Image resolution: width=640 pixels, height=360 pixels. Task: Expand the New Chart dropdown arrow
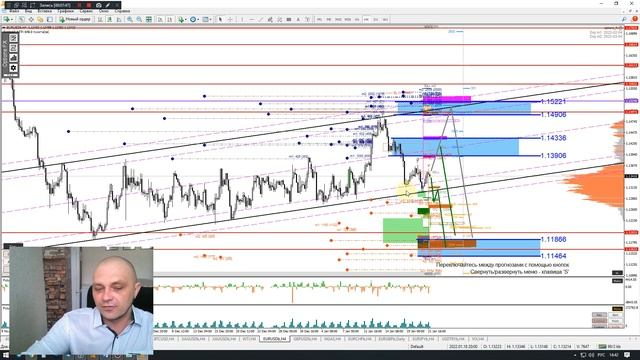[12, 19]
